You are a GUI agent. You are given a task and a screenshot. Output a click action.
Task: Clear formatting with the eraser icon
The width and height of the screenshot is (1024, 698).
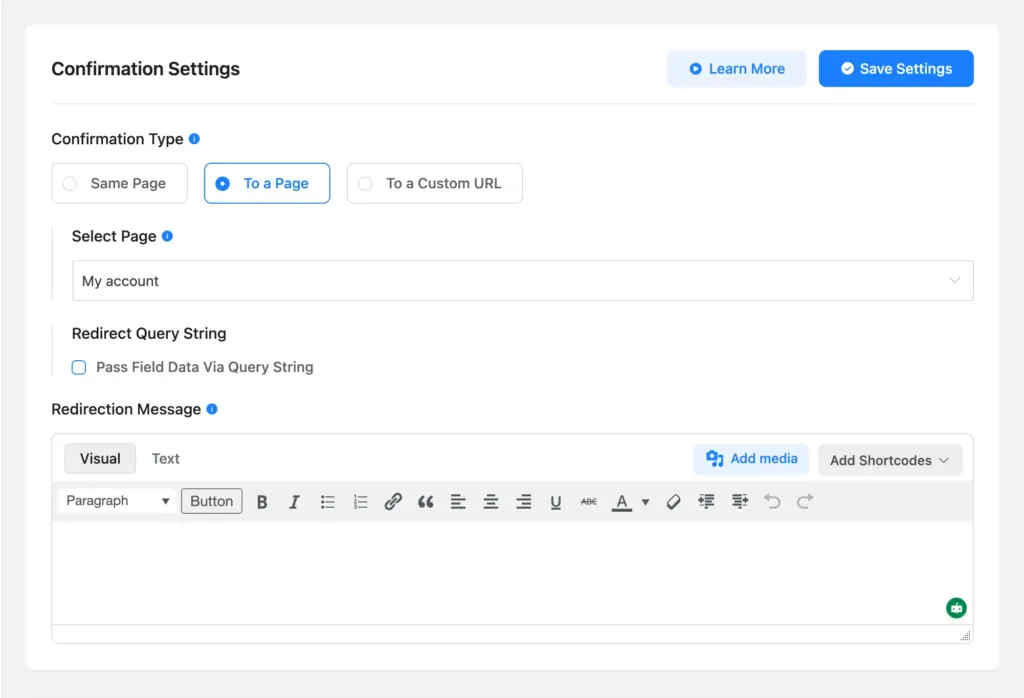tap(672, 501)
